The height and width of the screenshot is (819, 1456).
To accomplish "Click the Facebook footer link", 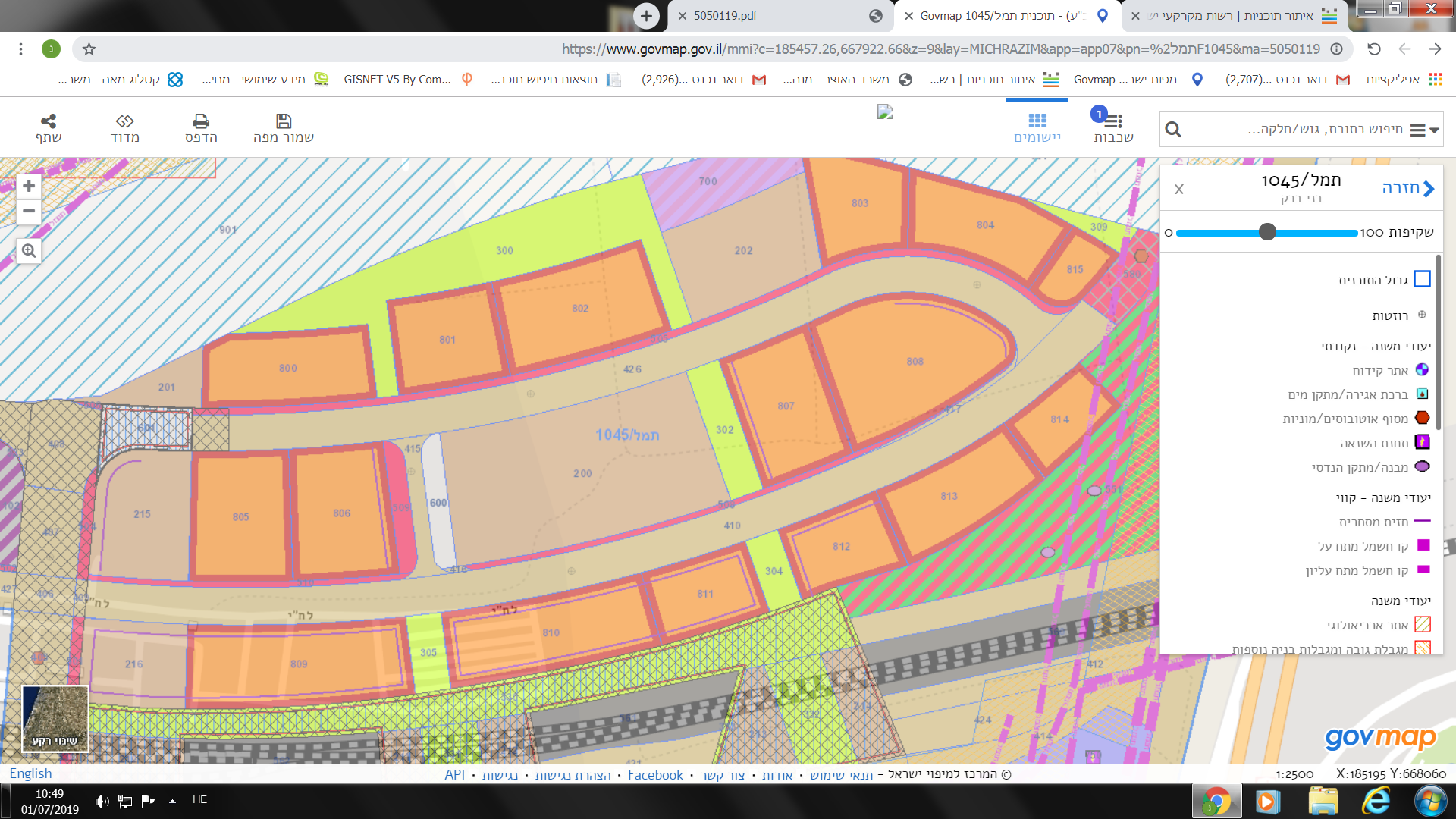I will (x=655, y=775).
